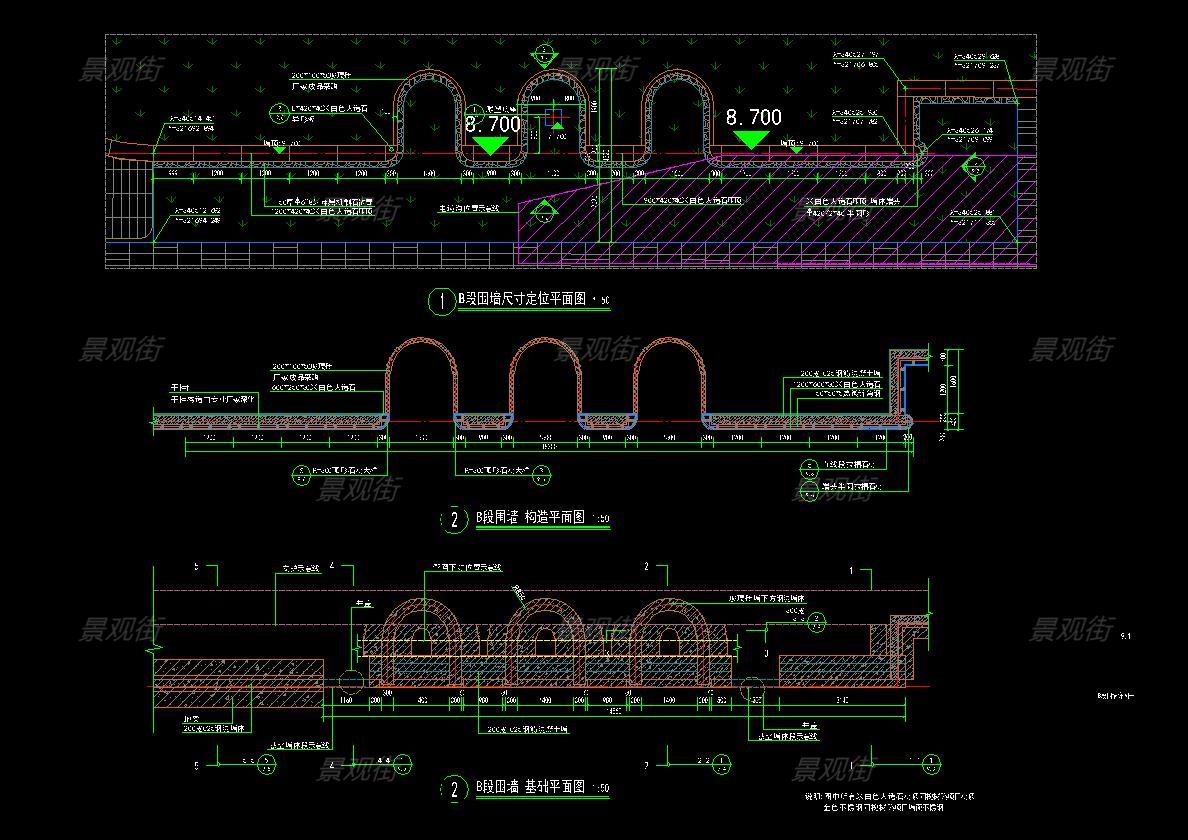This screenshot has width=1188, height=840.
Task: Click section marker above the middle arch in top plan
Action: pyautogui.click(x=543, y=53)
